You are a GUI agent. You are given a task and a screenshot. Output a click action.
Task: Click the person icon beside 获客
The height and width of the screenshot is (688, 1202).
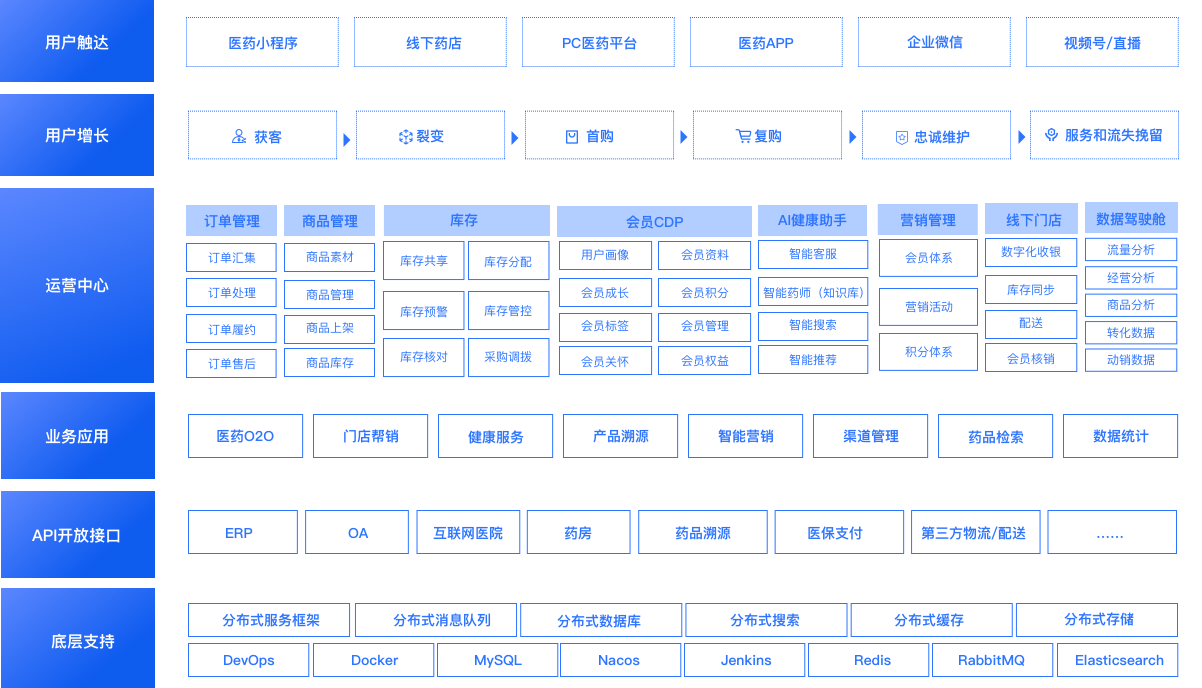(x=239, y=136)
